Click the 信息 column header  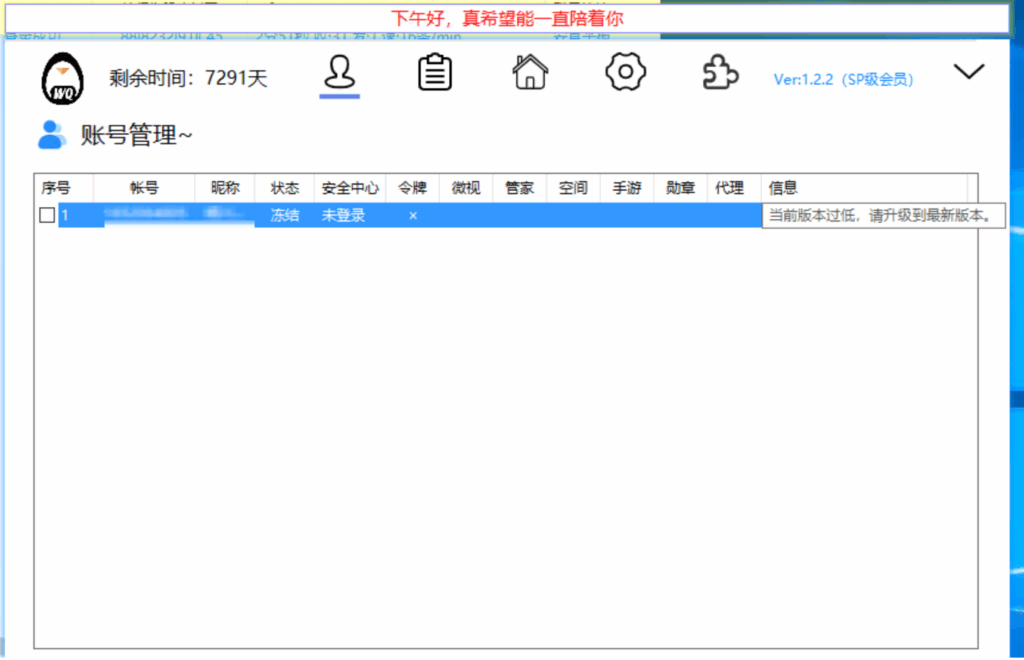click(783, 188)
